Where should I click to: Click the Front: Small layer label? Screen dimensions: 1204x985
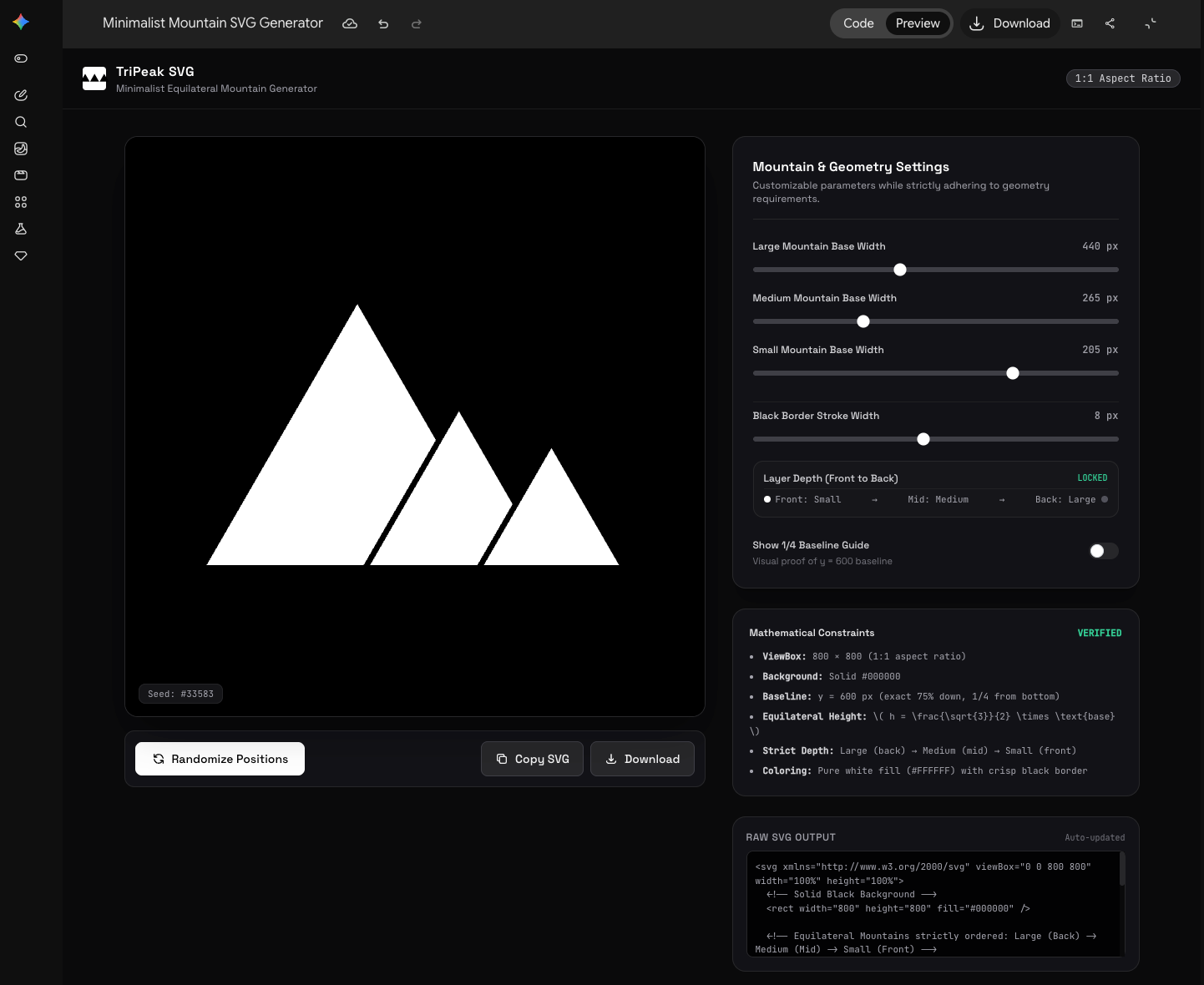(807, 499)
